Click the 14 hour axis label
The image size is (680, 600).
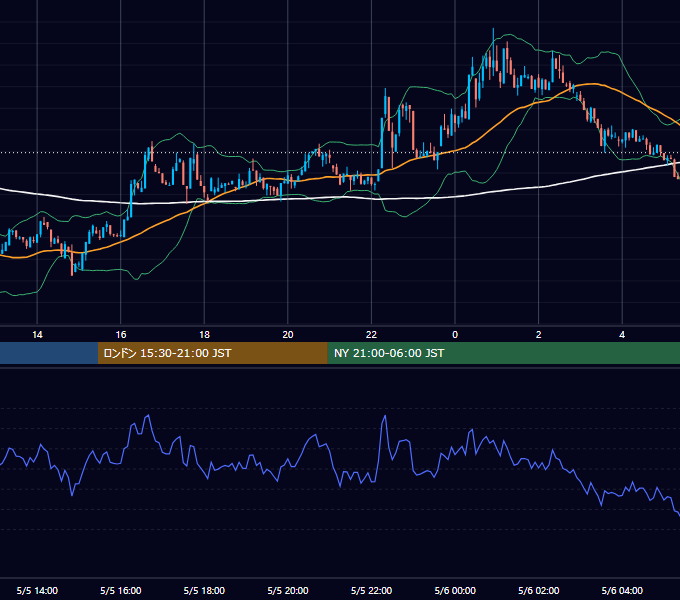(x=37, y=335)
